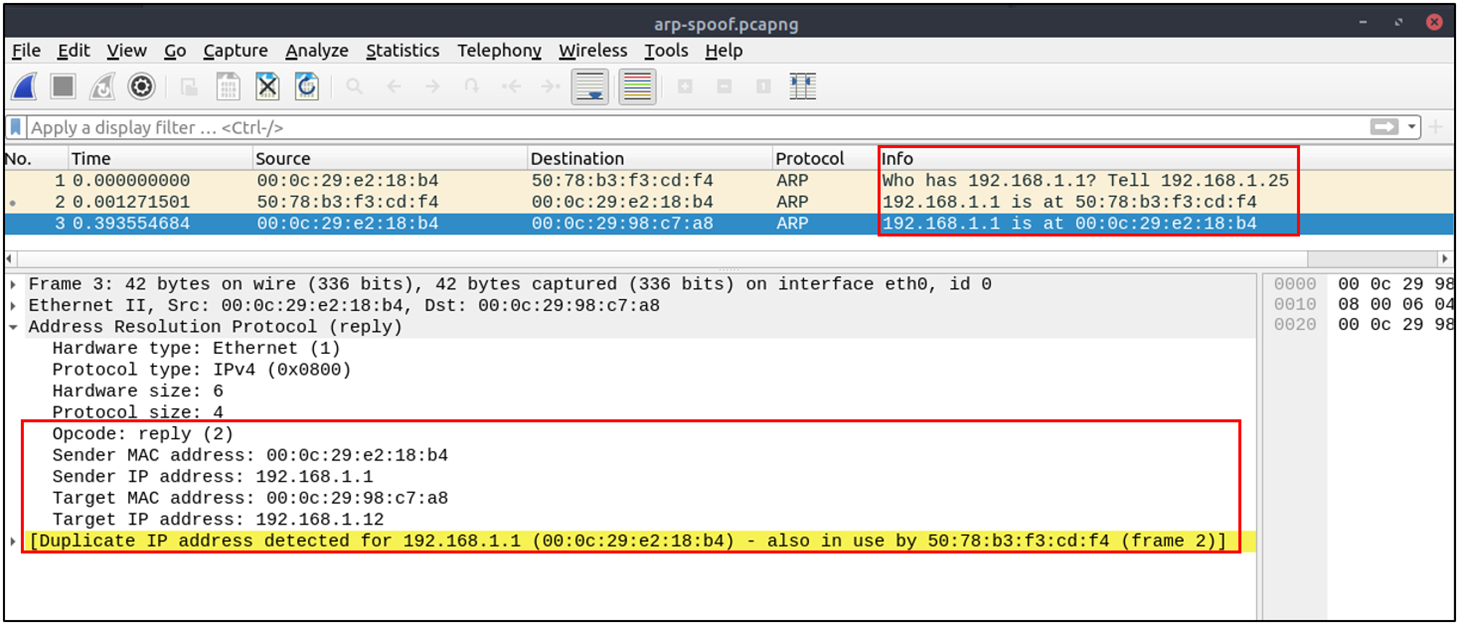Select packet 2 at 0.001271501
The width and height of the screenshot is (1459, 625).
(x=728, y=202)
